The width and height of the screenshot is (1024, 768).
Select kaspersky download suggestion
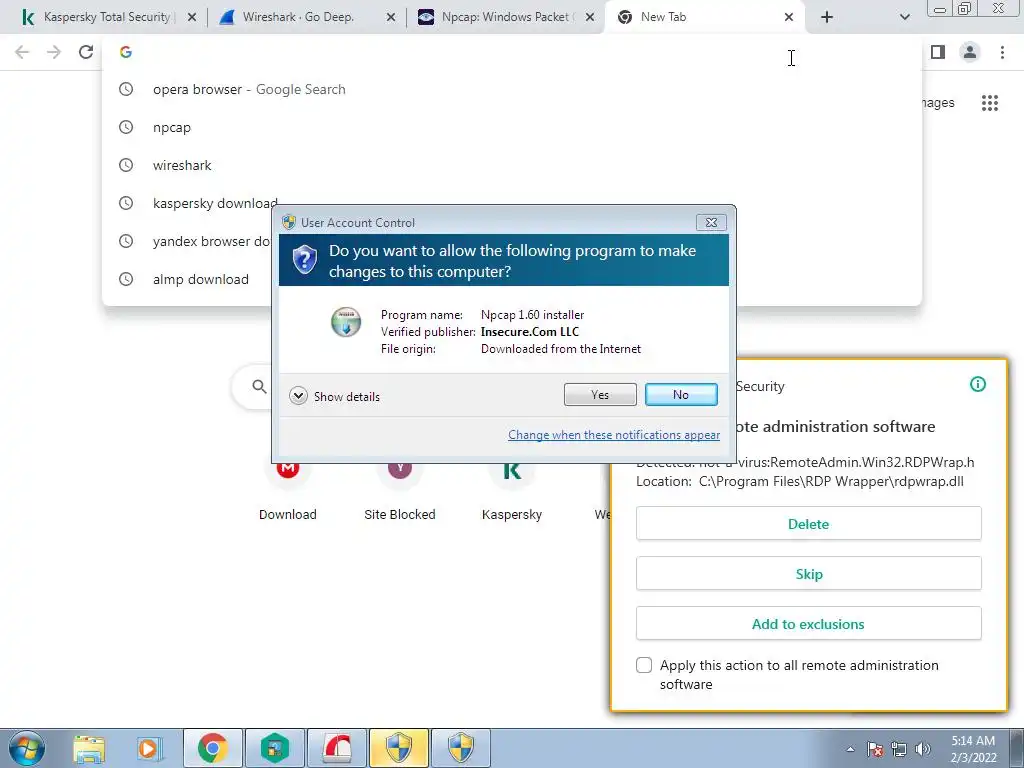216,203
